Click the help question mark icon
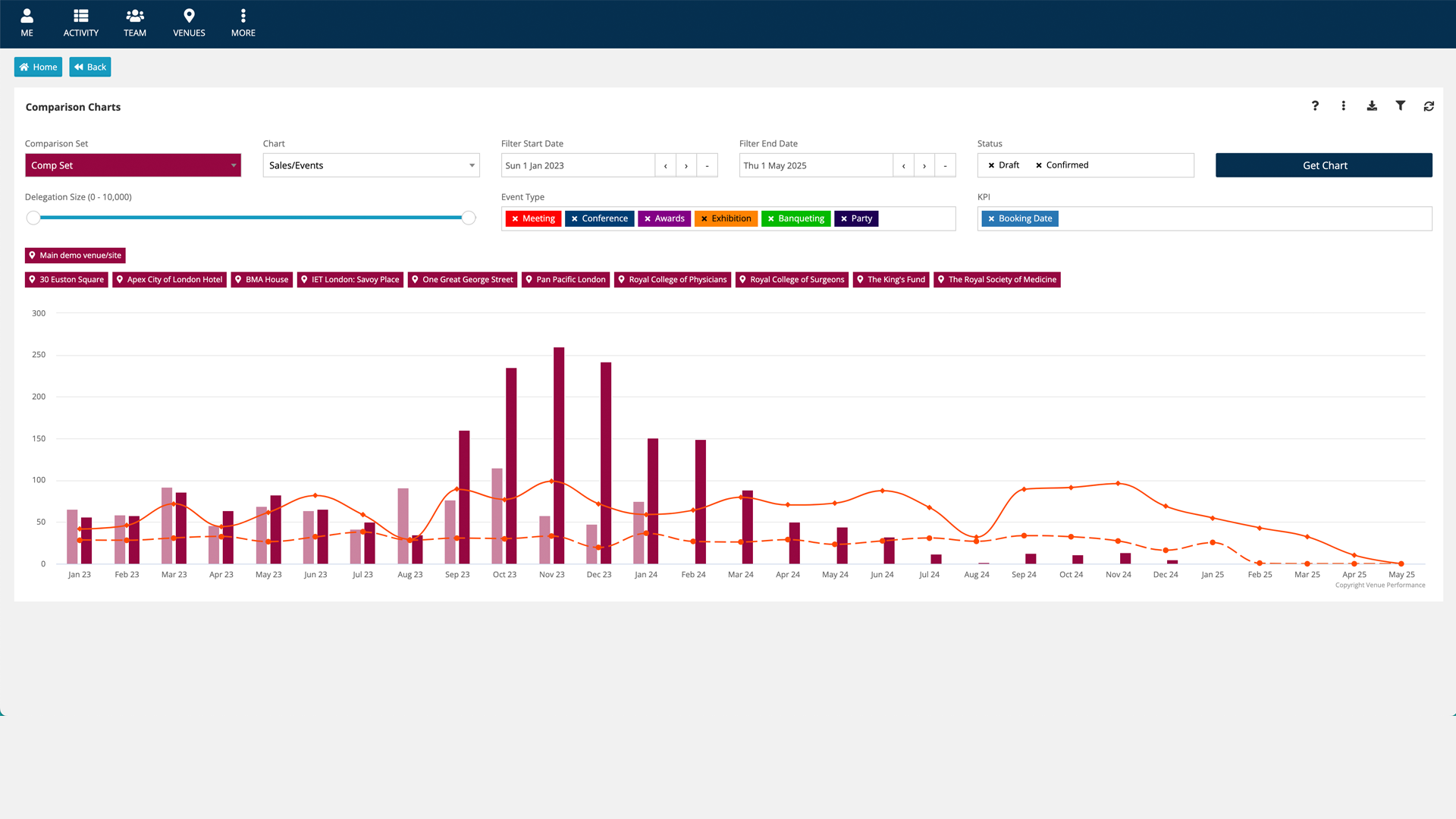This screenshot has height=819, width=1456. [x=1315, y=106]
